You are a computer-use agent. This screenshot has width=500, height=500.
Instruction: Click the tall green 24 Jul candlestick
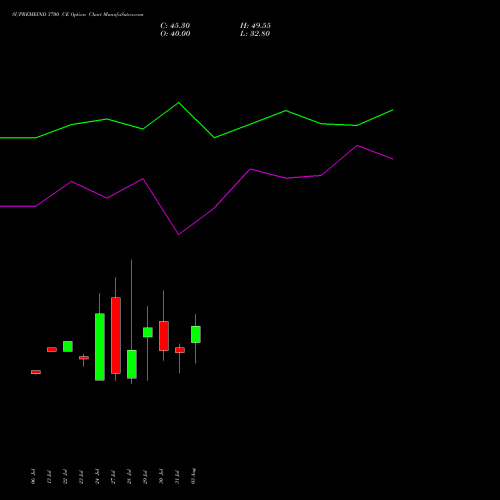coord(100,347)
